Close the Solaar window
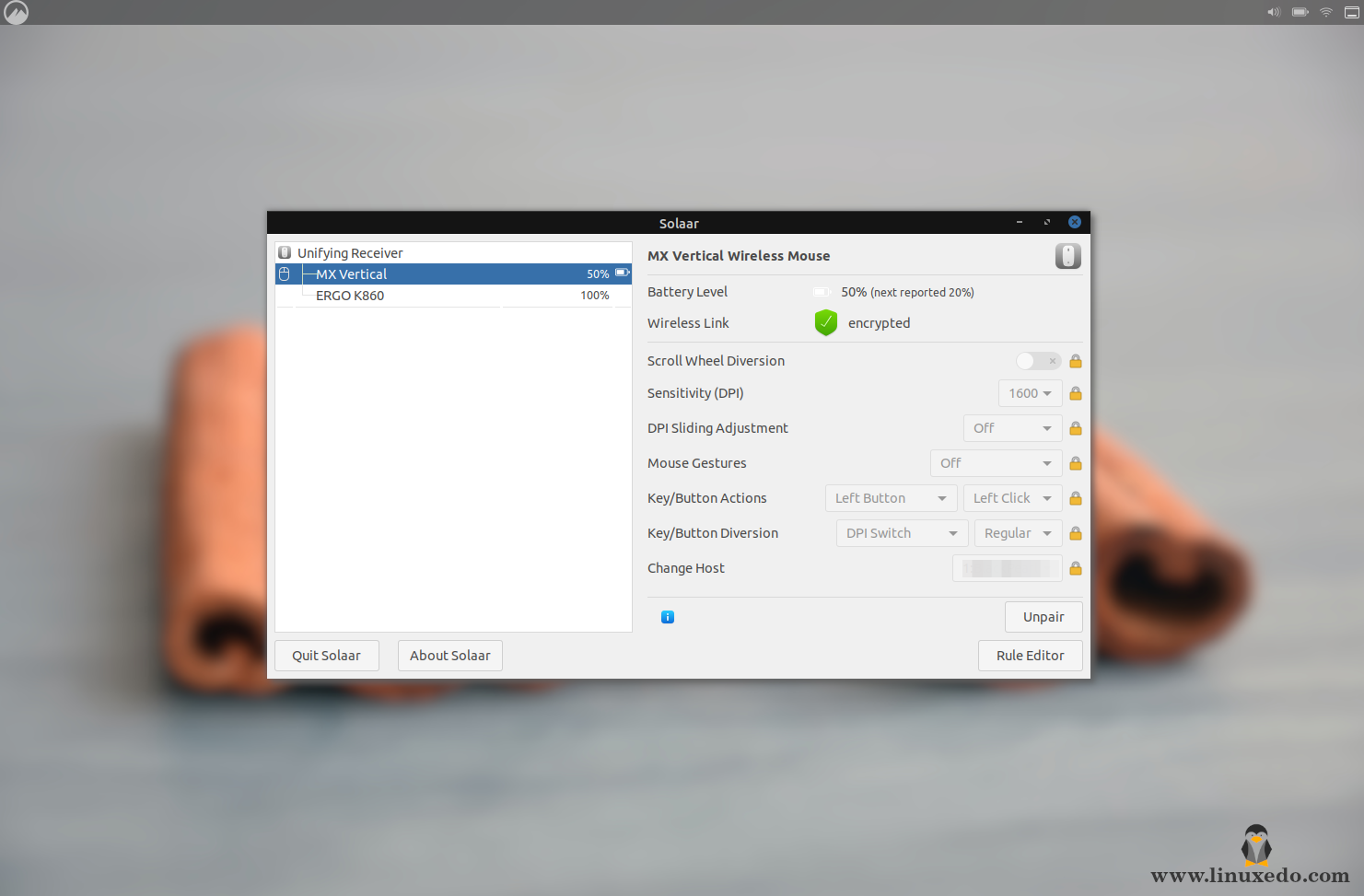The width and height of the screenshot is (1364, 896). 1075,222
